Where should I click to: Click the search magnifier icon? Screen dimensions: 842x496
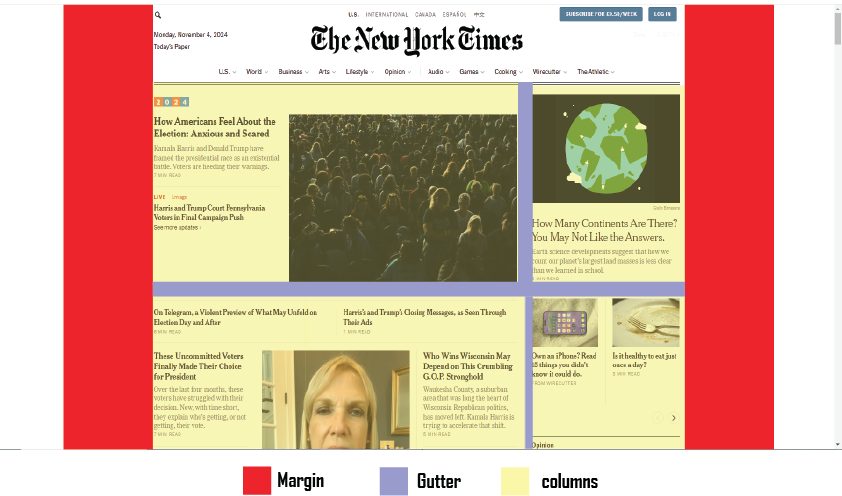pyautogui.click(x=158, y=15)
